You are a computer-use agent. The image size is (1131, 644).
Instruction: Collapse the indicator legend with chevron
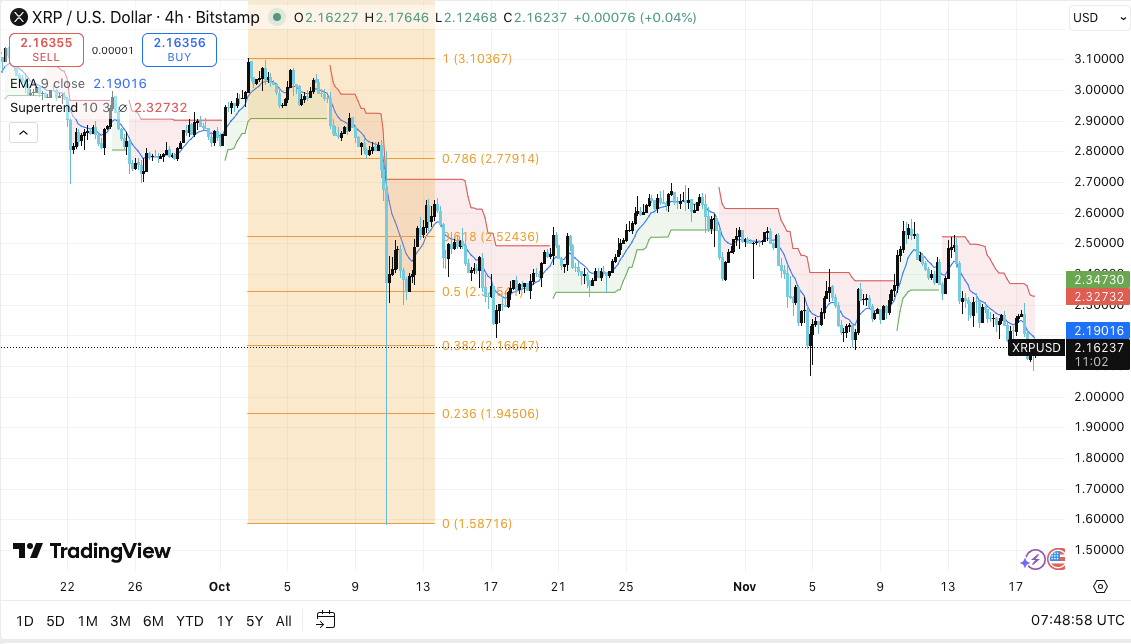[x=23, y=132]
